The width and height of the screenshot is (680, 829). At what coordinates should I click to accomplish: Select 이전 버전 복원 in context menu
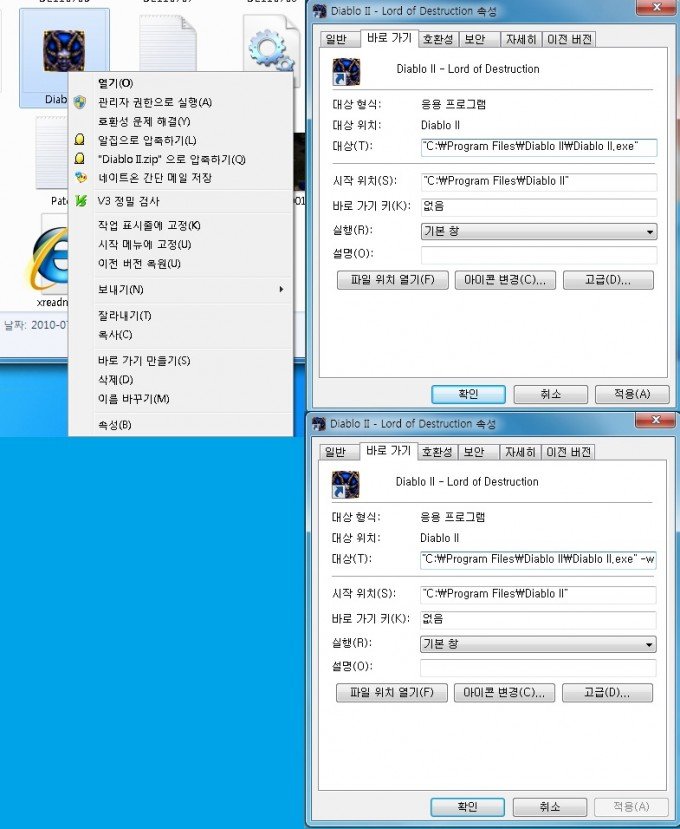click(139, 263)
